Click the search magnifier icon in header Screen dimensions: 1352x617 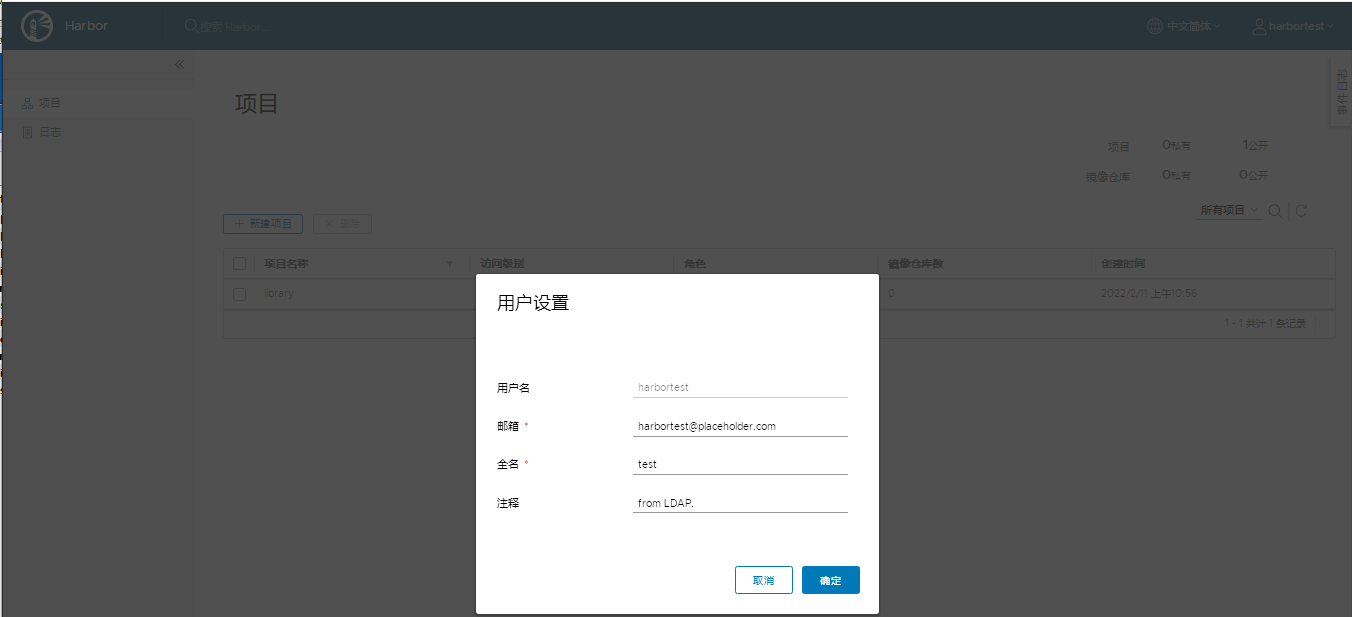tap(191, 26)
